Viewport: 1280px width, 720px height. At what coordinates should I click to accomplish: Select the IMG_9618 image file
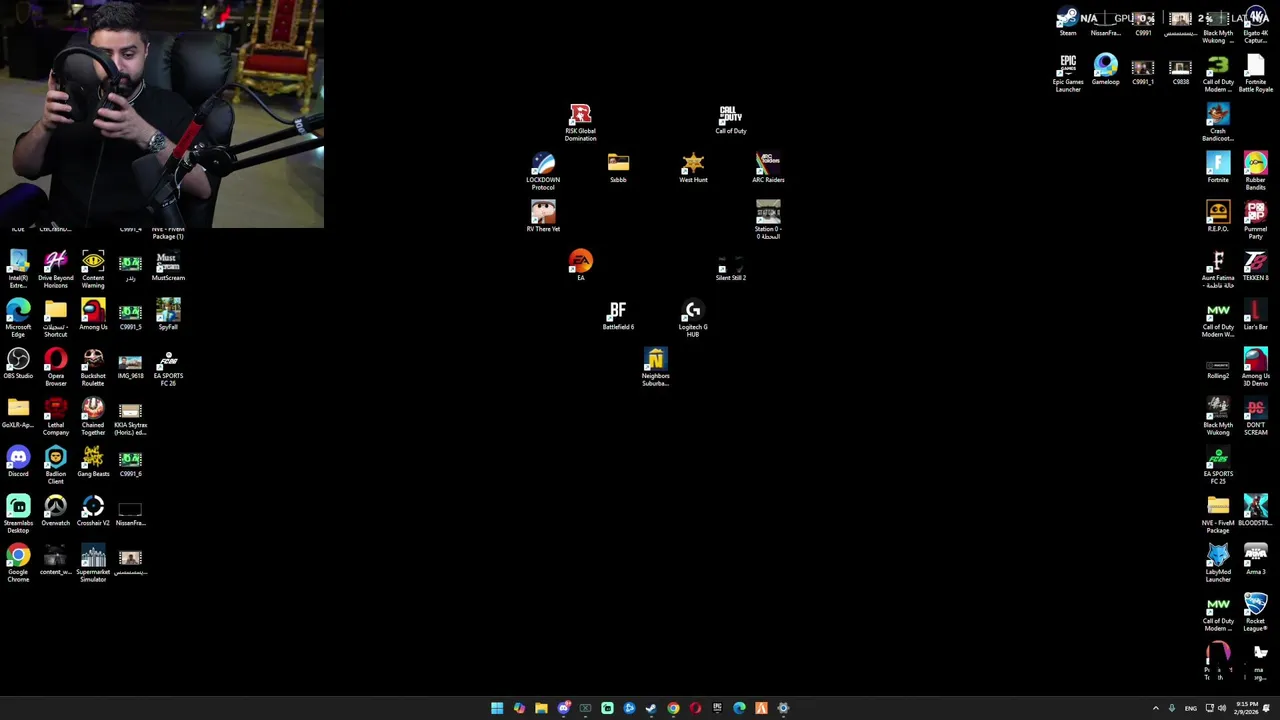click(x=130, y=365)
